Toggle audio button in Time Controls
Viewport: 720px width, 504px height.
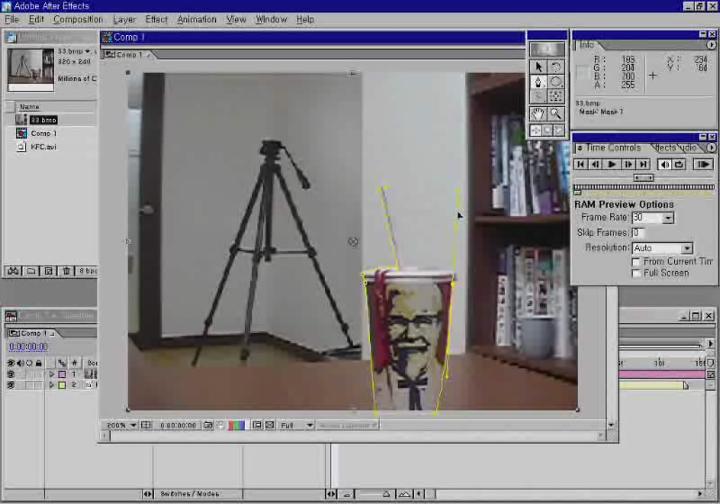[664, 164]
